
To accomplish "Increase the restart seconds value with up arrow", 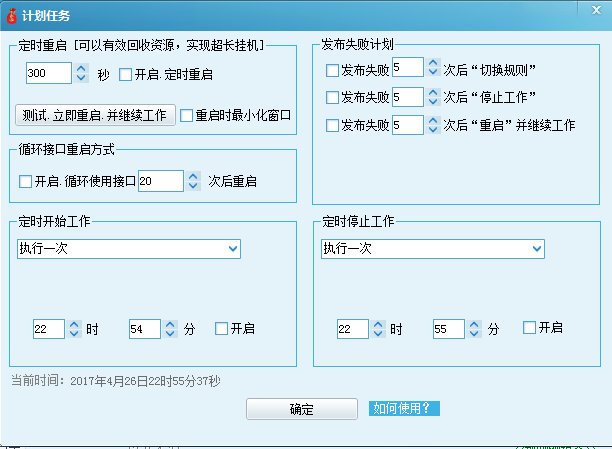I will 81,68.
